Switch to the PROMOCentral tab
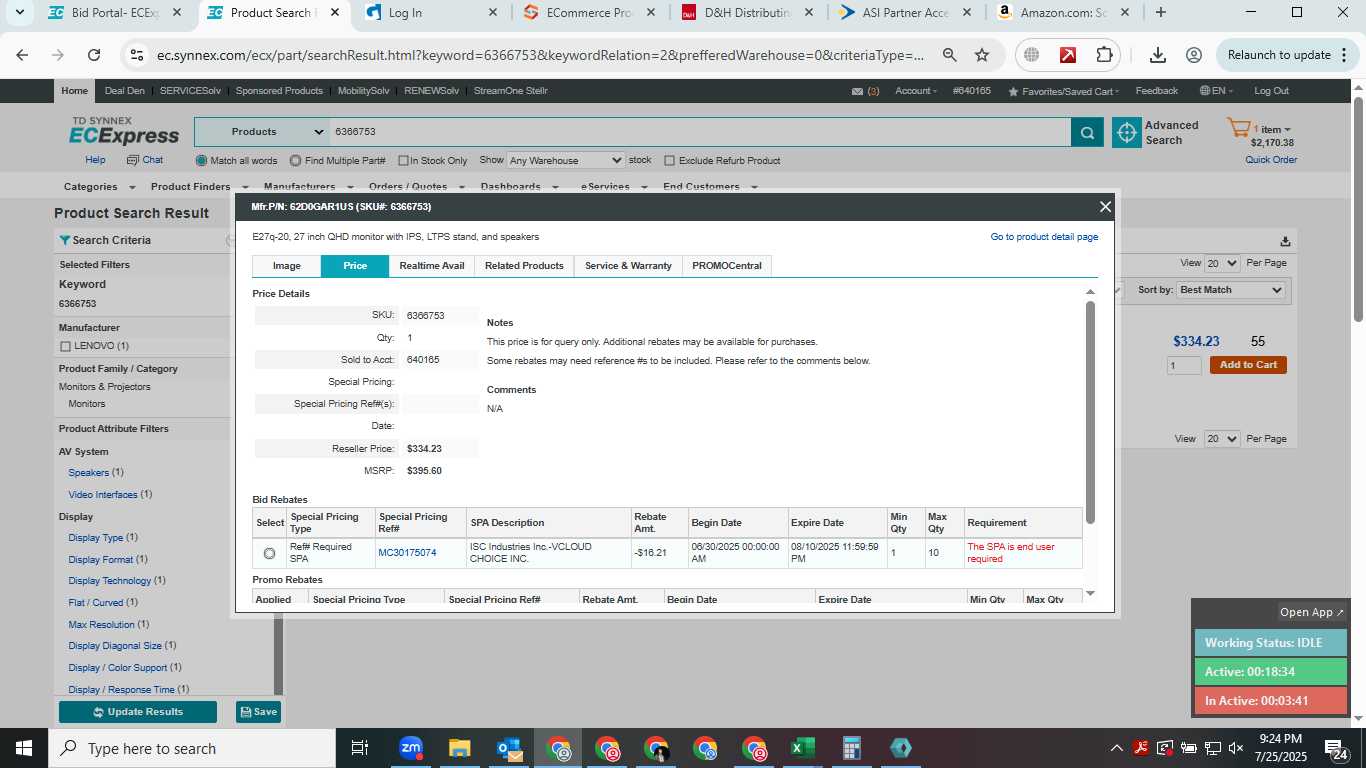The image size is (1366, 768). point(727,266)
